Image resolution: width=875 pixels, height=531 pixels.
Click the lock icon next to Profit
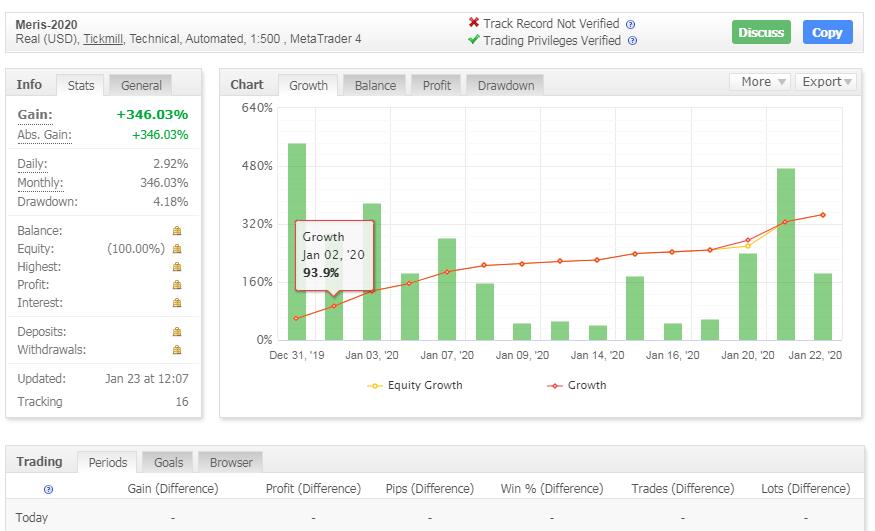[177, 285]
